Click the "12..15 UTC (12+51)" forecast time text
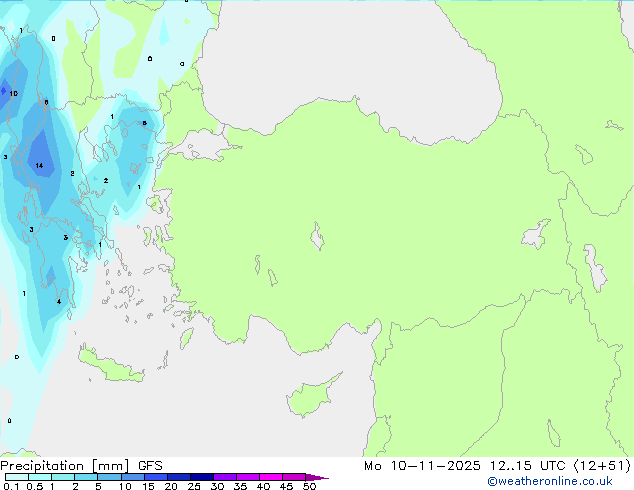This screenshot has height=490, width=634. point(560,466)
